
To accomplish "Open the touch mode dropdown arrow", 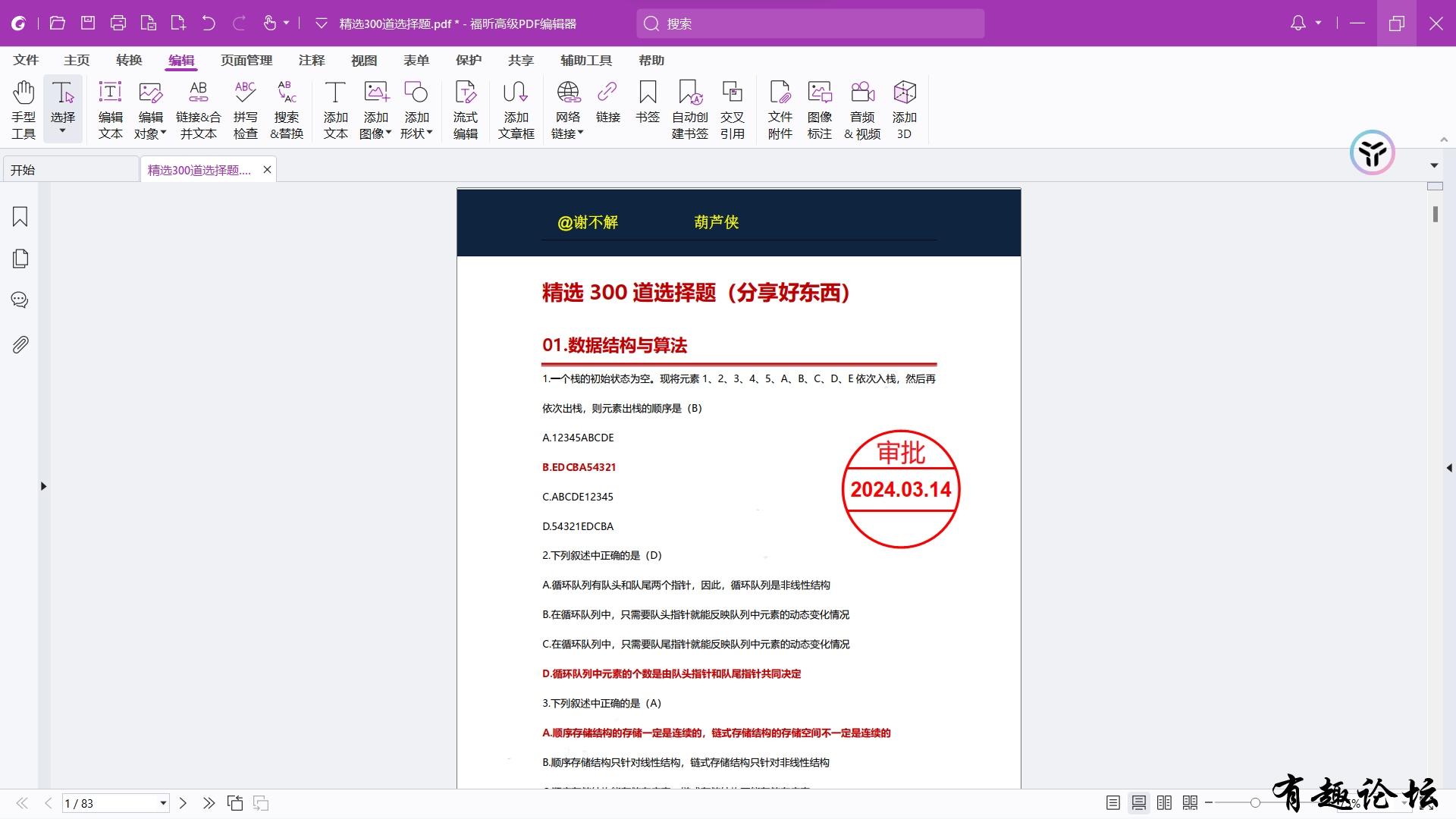I will pyautogui.click(x=287, y=24).
